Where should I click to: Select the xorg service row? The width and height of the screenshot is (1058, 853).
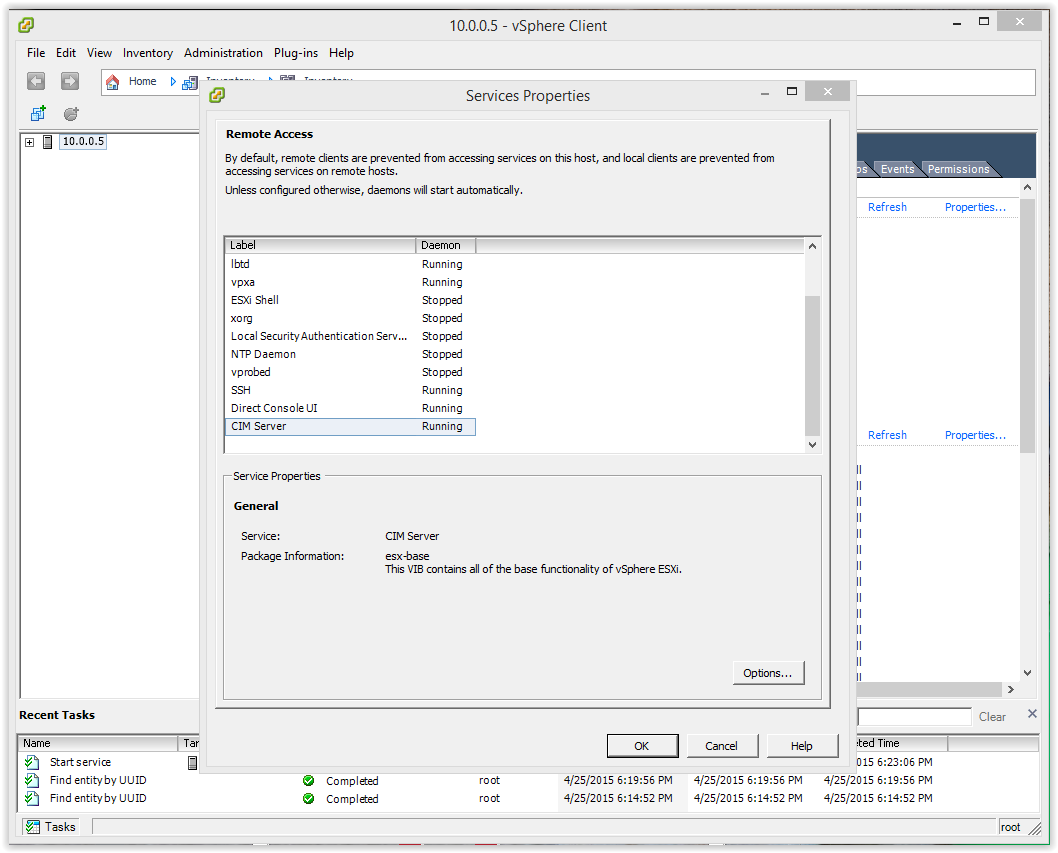coord(350,318)
